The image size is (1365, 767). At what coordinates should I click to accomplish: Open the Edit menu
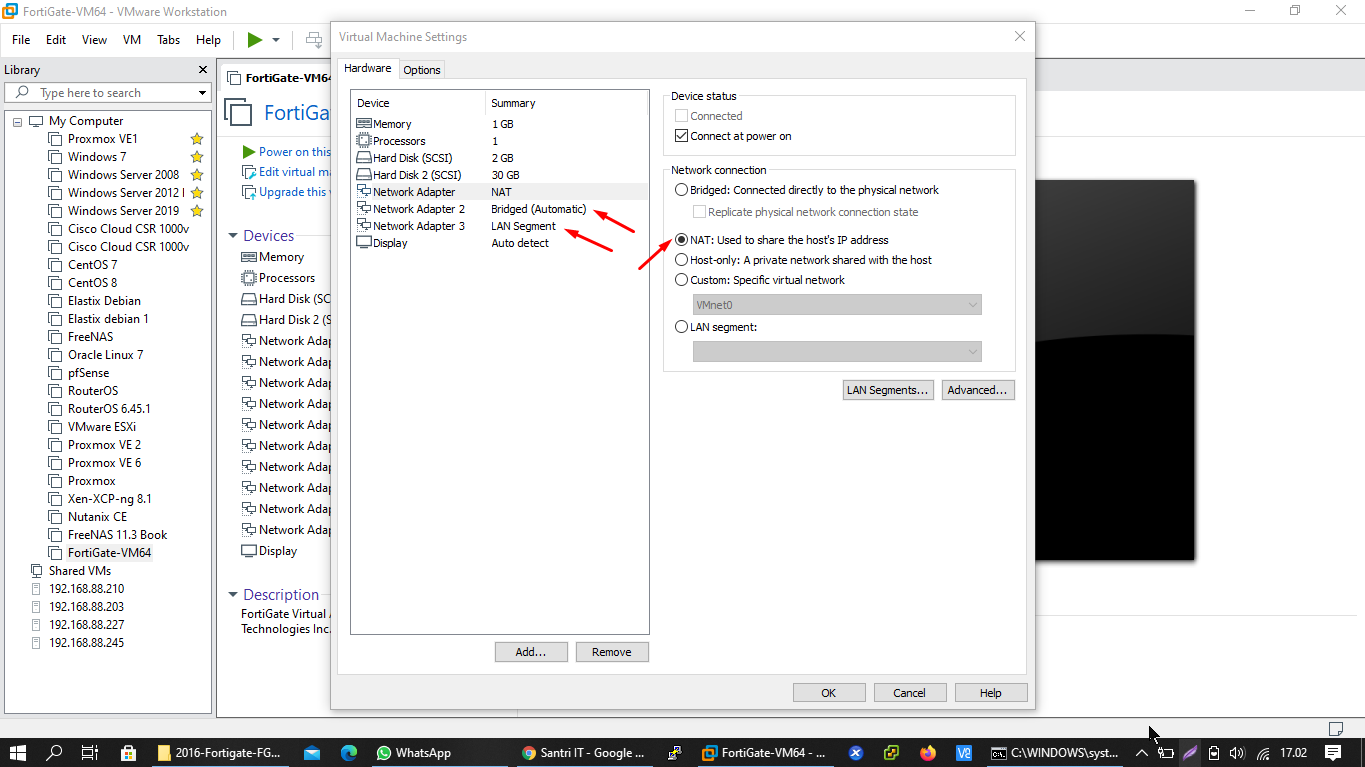56,40
